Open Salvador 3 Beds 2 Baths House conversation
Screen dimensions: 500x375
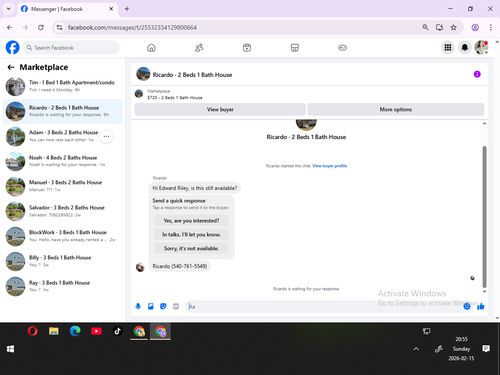point(63,211)
